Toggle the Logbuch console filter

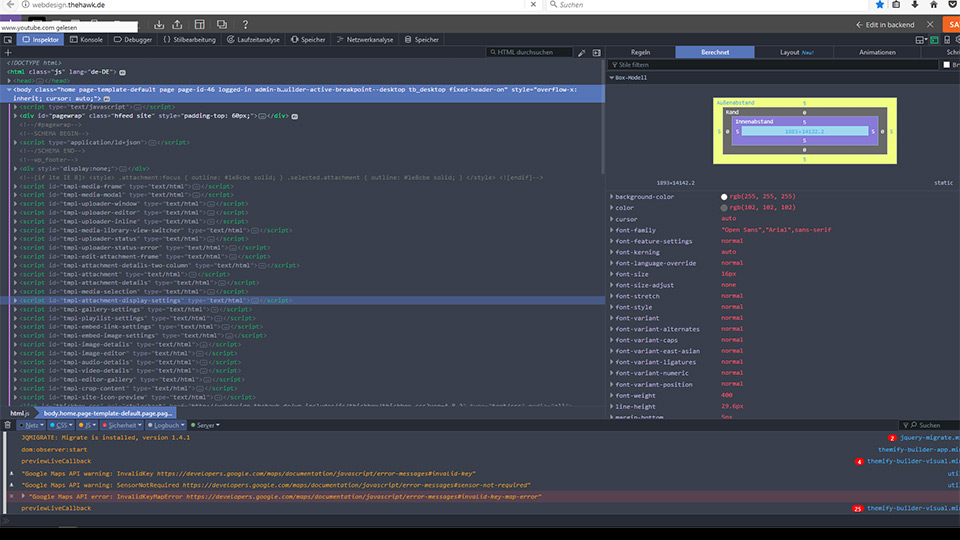coord(166,425)
